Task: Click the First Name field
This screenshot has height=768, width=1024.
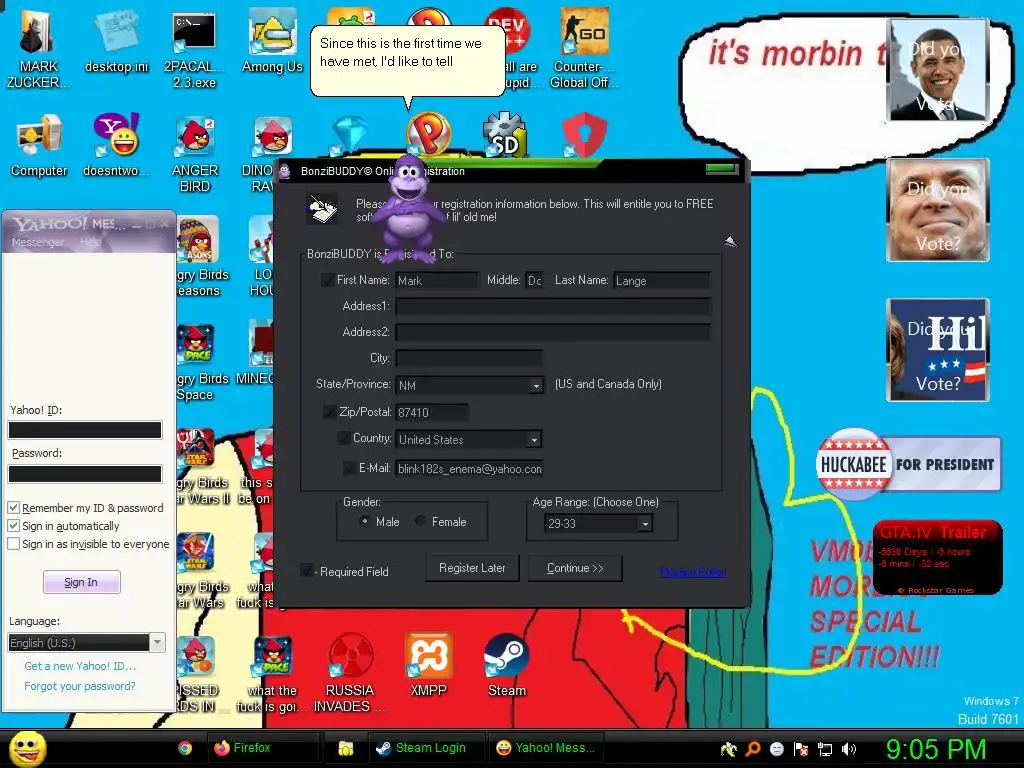Action: click(x=437, y=280)
